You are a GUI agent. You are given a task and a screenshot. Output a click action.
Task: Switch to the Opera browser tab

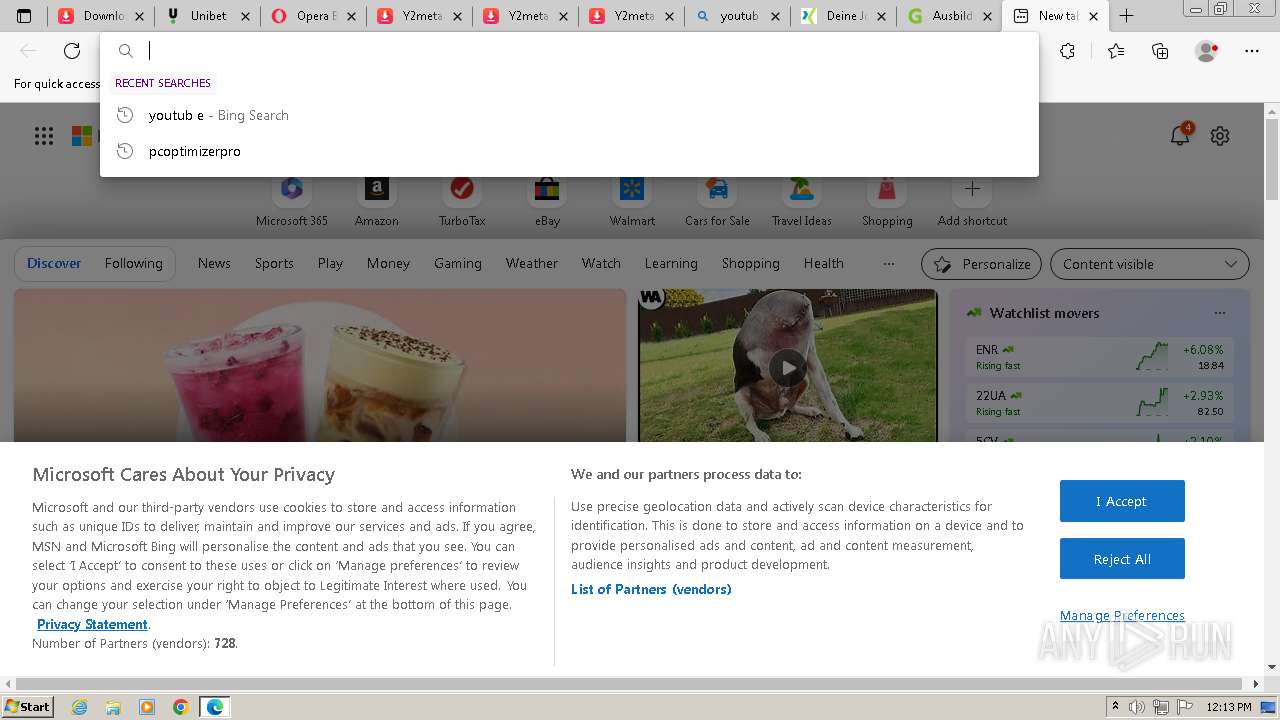(x=313, y=16)
